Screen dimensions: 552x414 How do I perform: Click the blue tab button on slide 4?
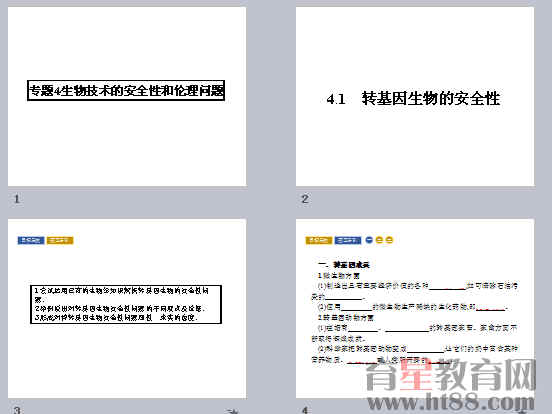348,240
